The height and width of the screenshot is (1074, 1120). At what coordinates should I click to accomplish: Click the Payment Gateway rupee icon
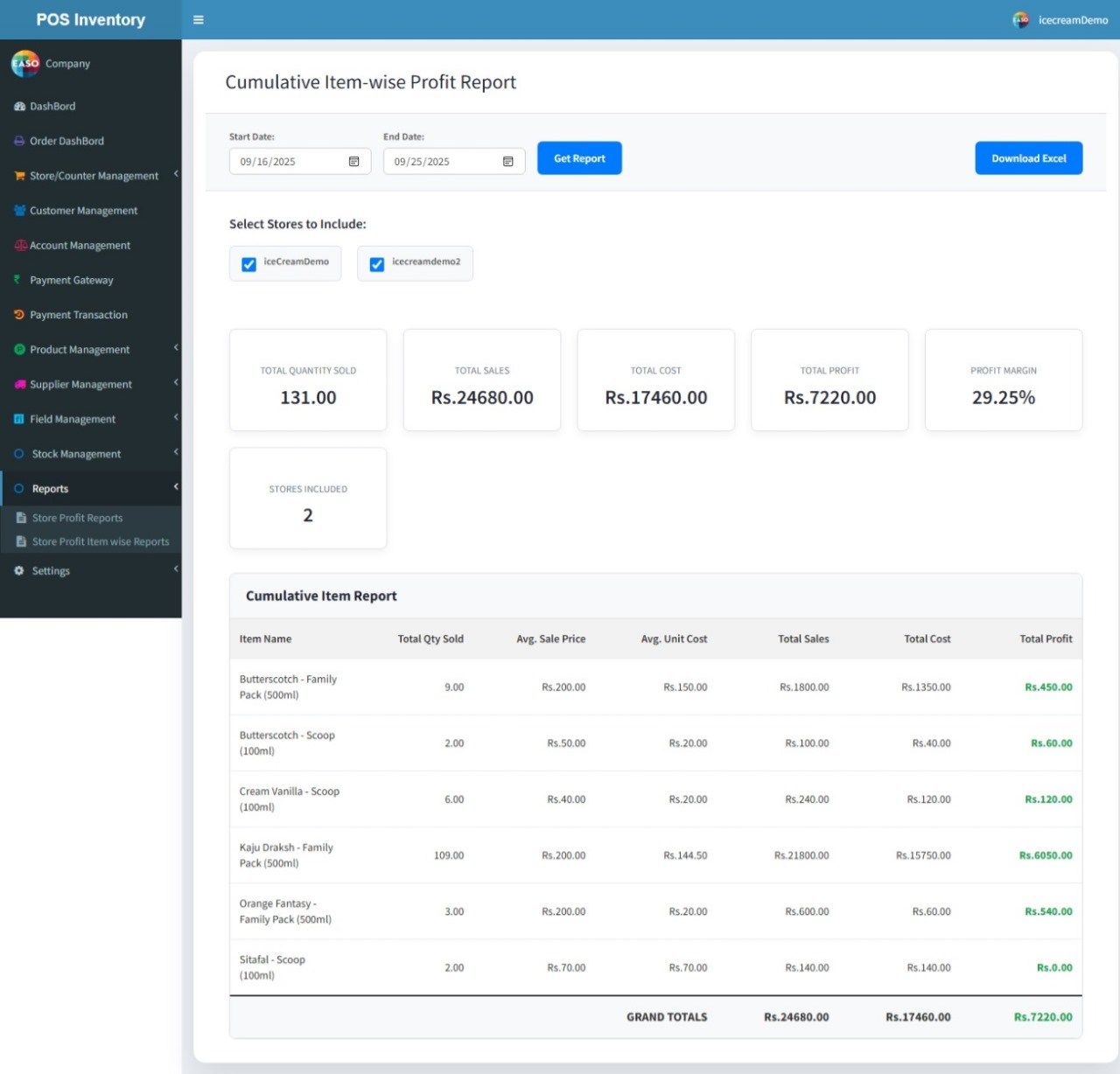[x=17, y=280]
